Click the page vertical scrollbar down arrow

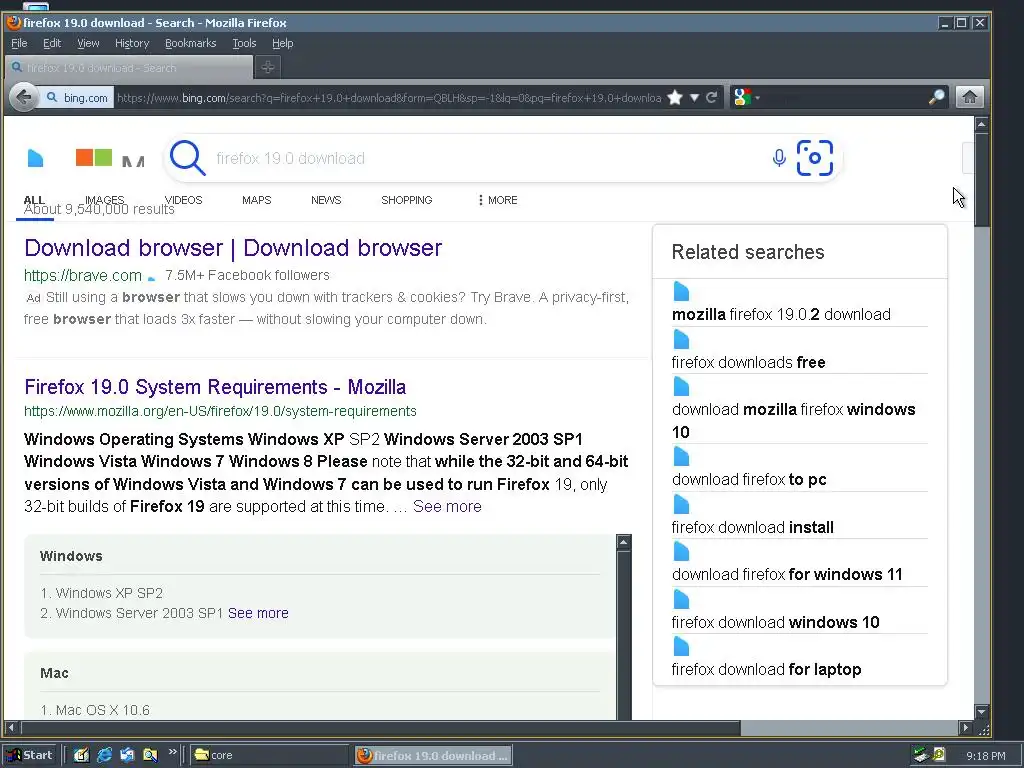[x=982, y=712]
